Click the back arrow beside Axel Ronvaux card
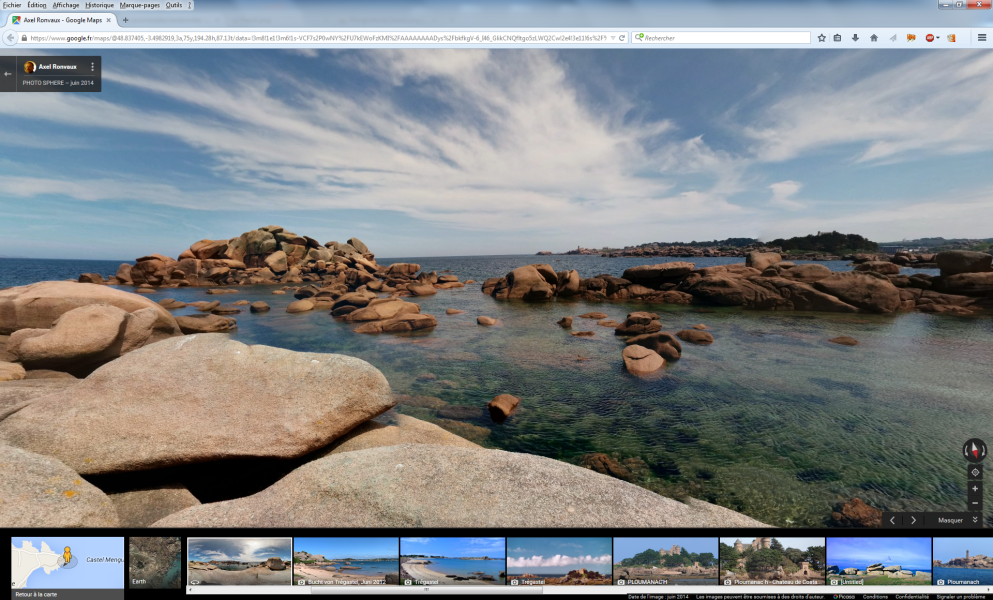This screenshot has width=993, height=600. pyautogui.click(x=8, y=74)
